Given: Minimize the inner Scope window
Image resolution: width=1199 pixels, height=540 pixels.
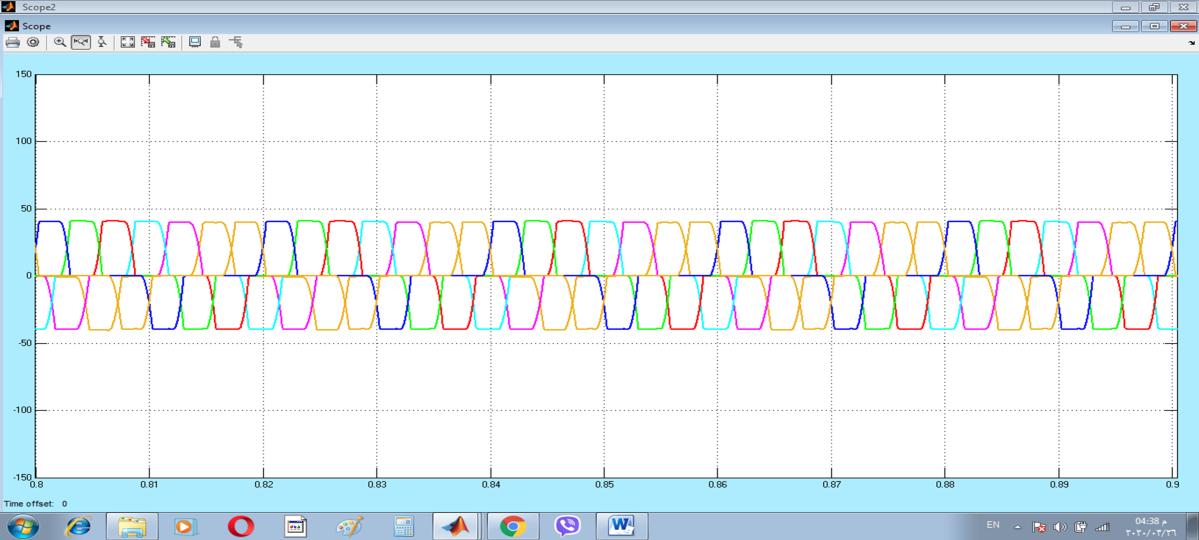Looking at the screenshot, I should [1126, 26].
